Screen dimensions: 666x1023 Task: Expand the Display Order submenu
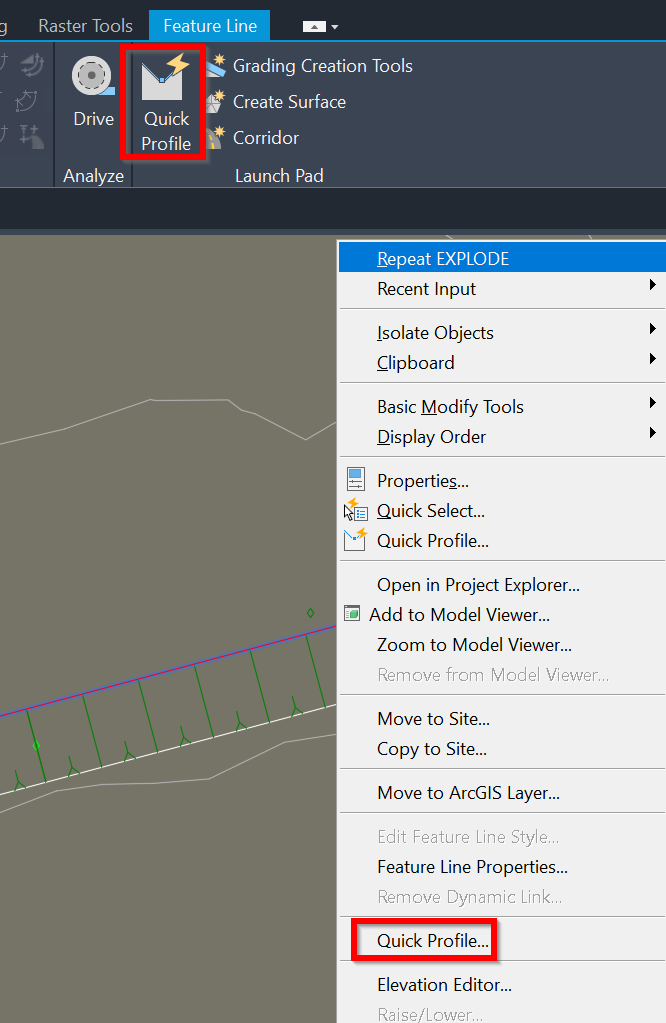(502, 436)
